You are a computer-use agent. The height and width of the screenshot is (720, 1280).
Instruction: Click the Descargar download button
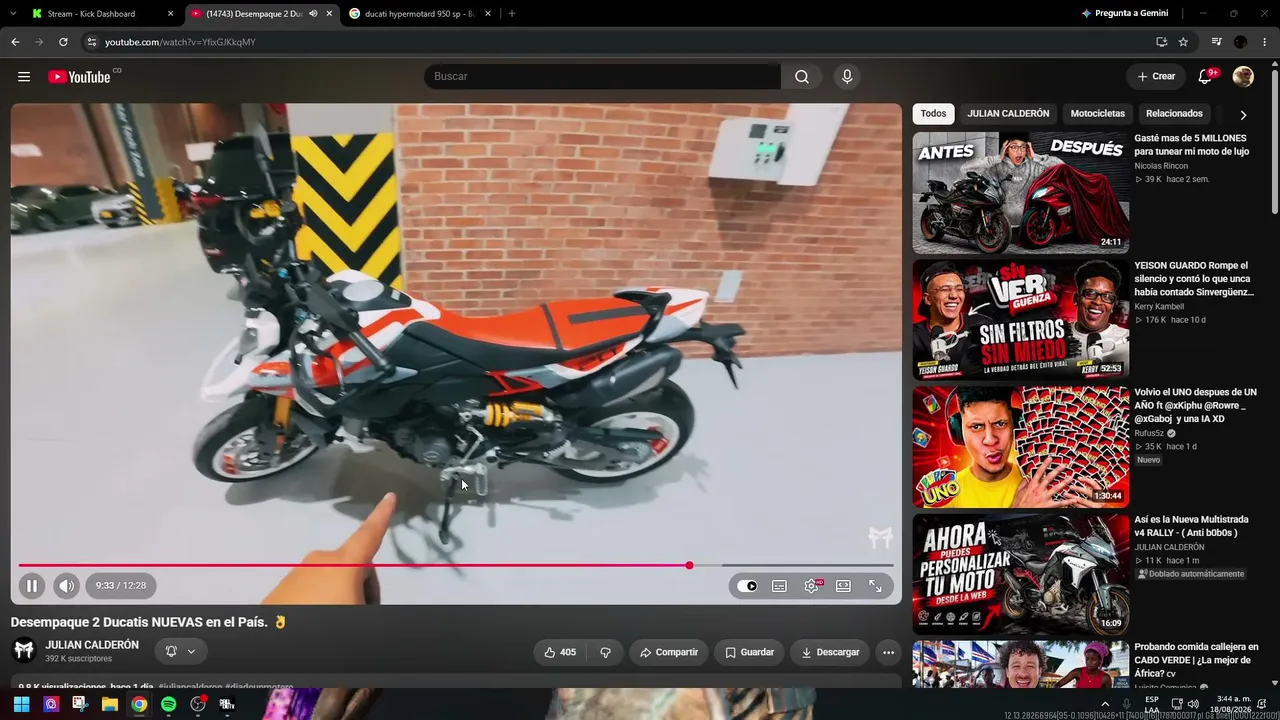click(x=830, y=652)
